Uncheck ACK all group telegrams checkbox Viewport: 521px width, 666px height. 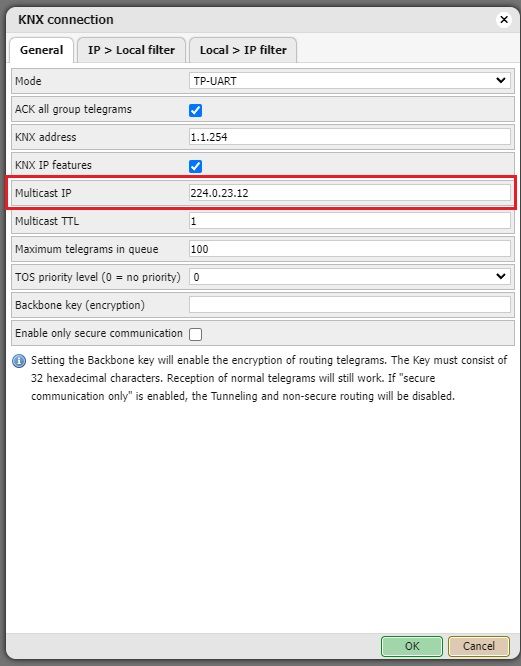195,110
